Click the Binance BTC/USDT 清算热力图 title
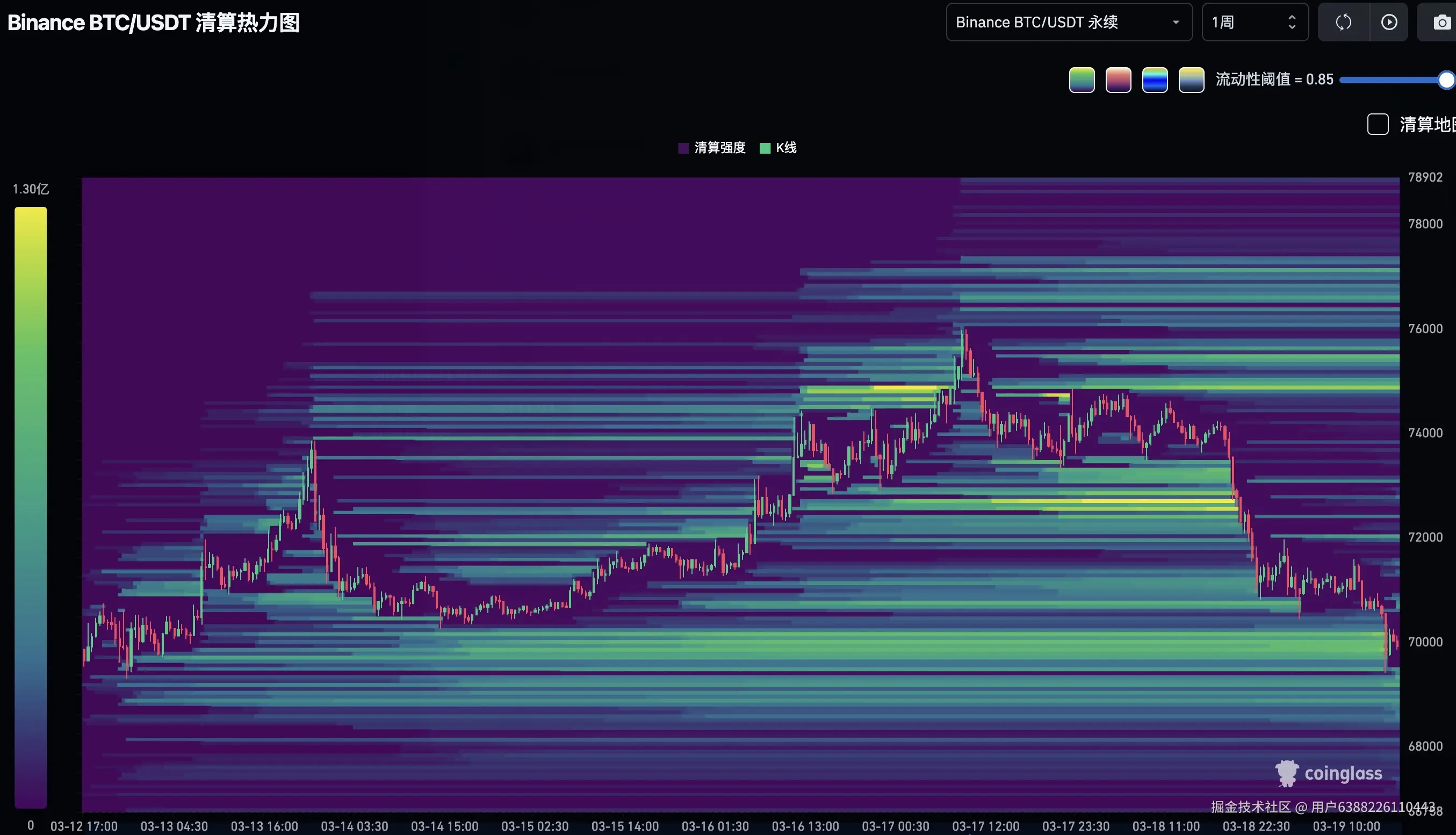This screenshot has width=1456, height=835. point(153,23)
